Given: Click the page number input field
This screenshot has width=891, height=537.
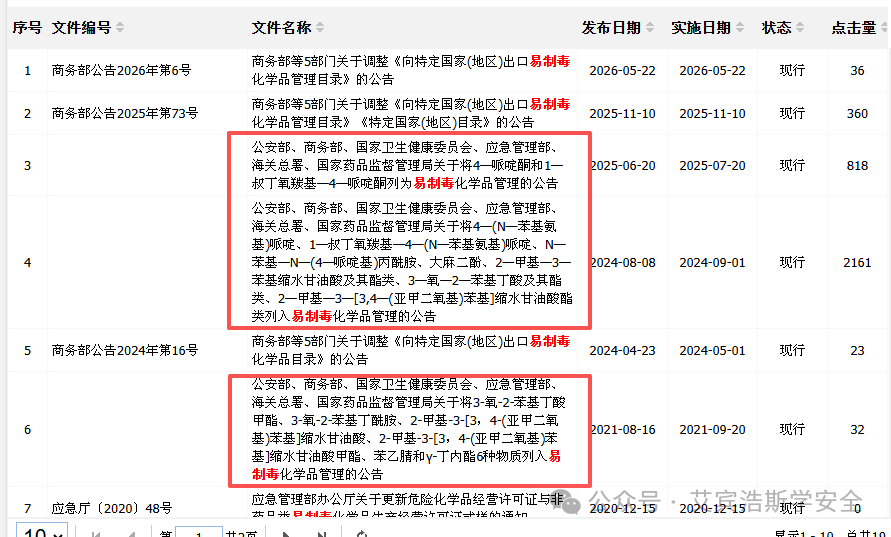Looking at the screenshot, I should coord(198,532).
